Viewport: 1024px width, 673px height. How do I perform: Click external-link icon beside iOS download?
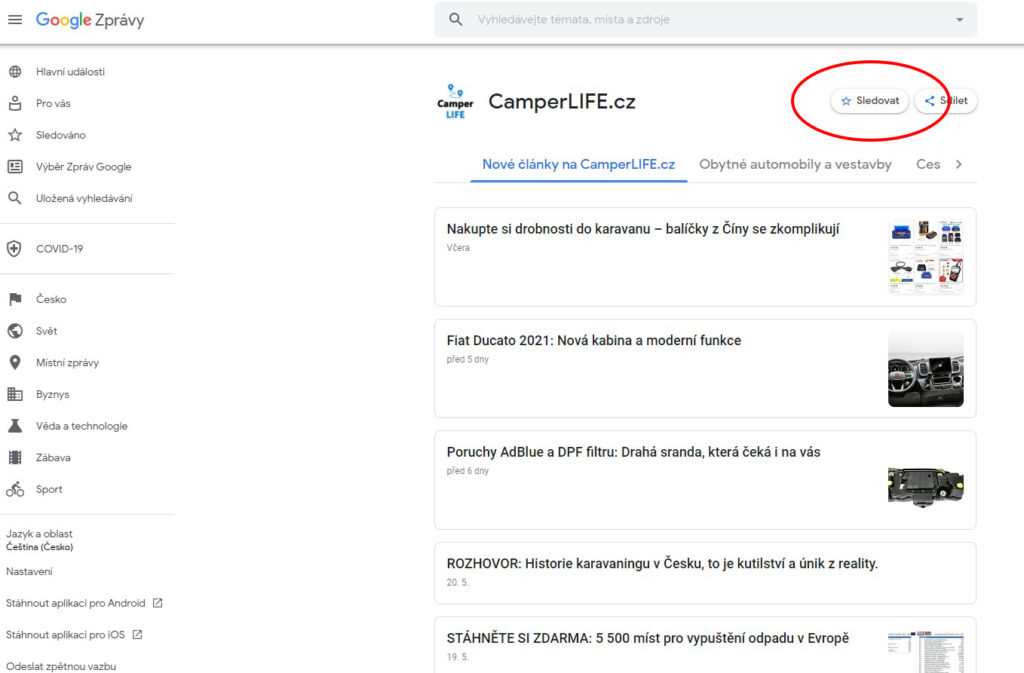[137, 634]
